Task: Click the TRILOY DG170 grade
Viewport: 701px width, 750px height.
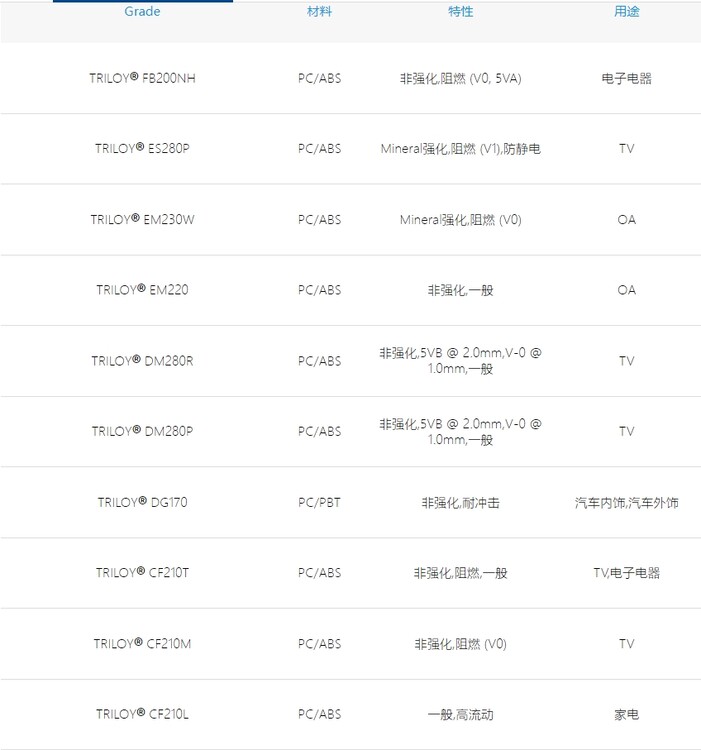Action: [142, 502]
